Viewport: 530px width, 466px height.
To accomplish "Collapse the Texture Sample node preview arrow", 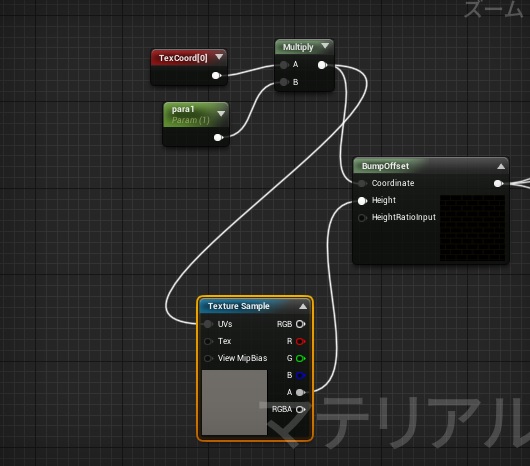I will [x=303, y=306].
